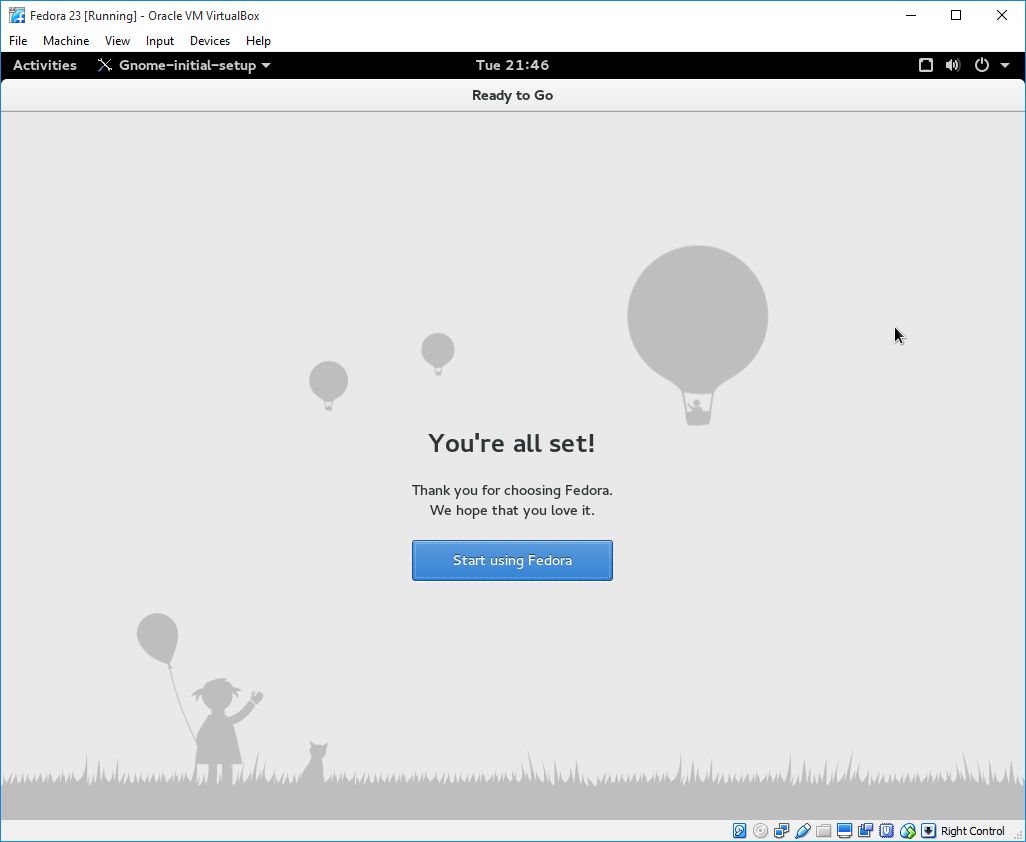Screen dimensions: 1026x842
Task: Open the VirtualBox Devices menu
Action: click(210, 41)
